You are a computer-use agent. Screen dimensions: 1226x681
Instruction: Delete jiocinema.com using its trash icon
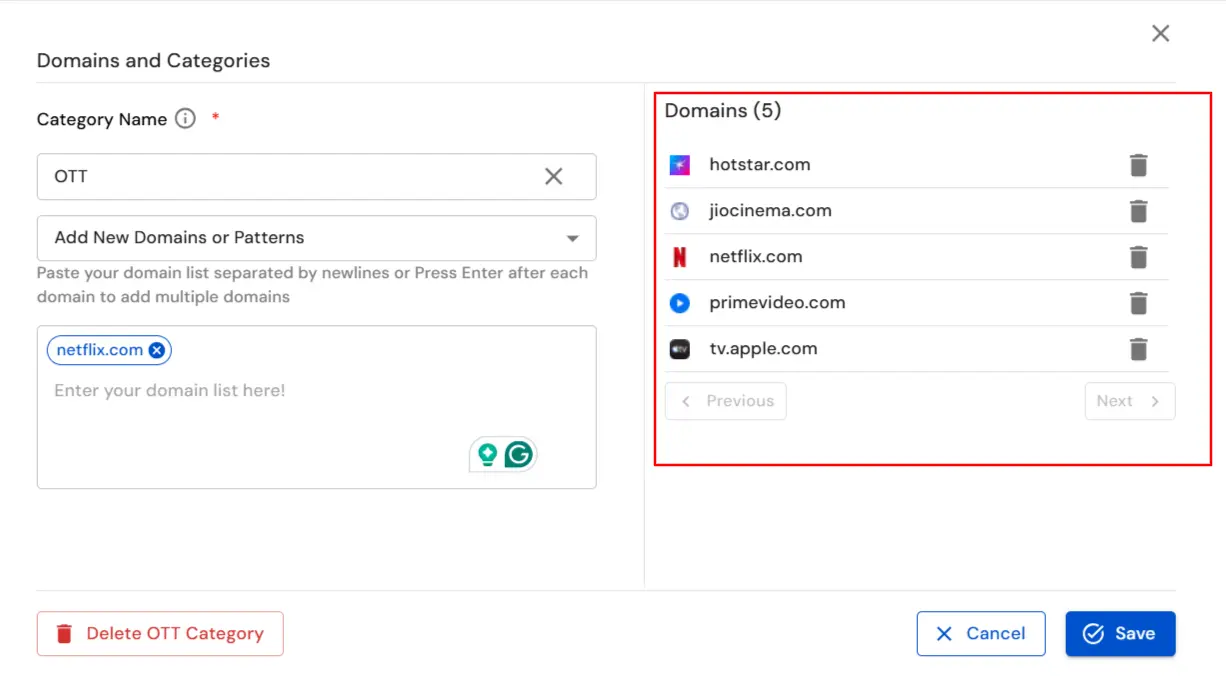pos(1138,210)
